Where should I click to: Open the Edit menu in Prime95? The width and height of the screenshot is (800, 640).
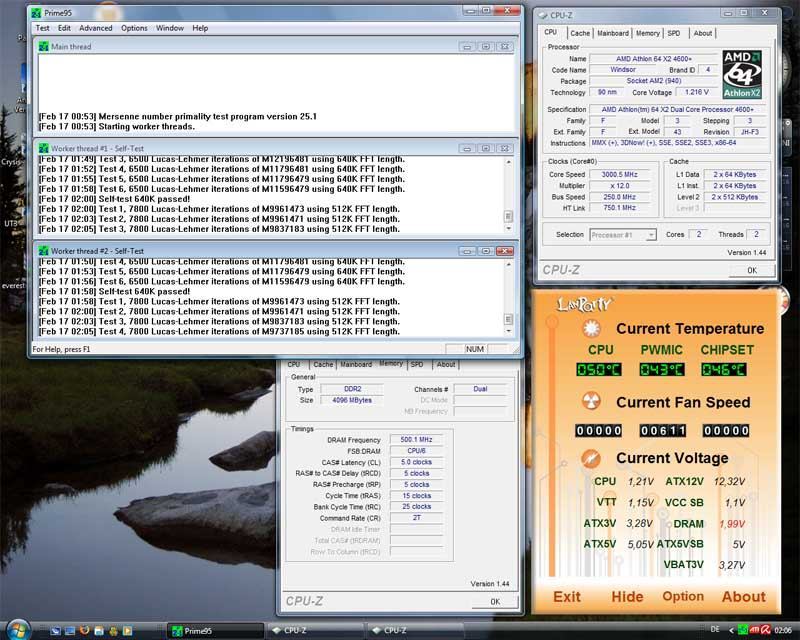(64, 28)
